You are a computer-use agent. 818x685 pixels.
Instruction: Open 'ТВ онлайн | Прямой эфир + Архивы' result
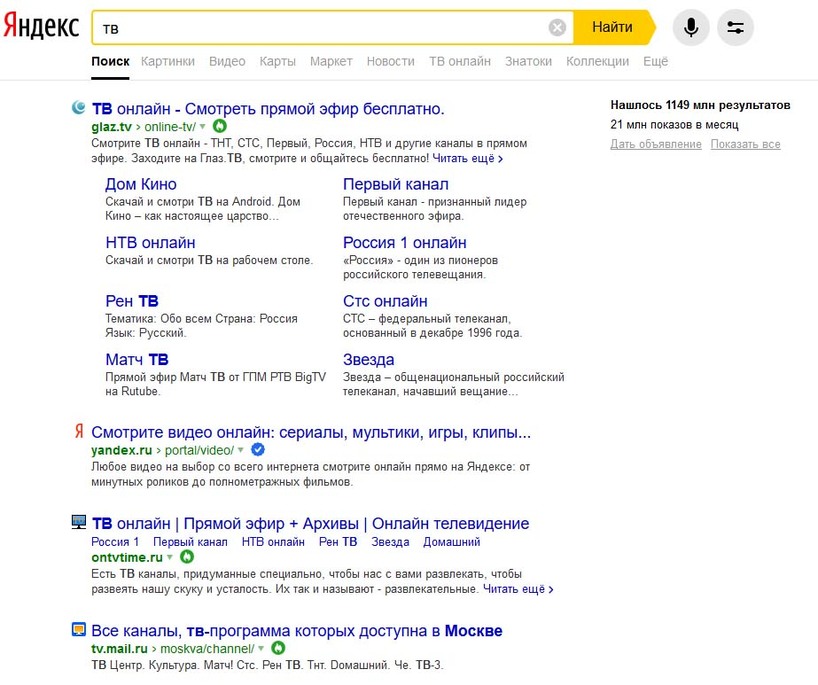[x=310, y=523]
